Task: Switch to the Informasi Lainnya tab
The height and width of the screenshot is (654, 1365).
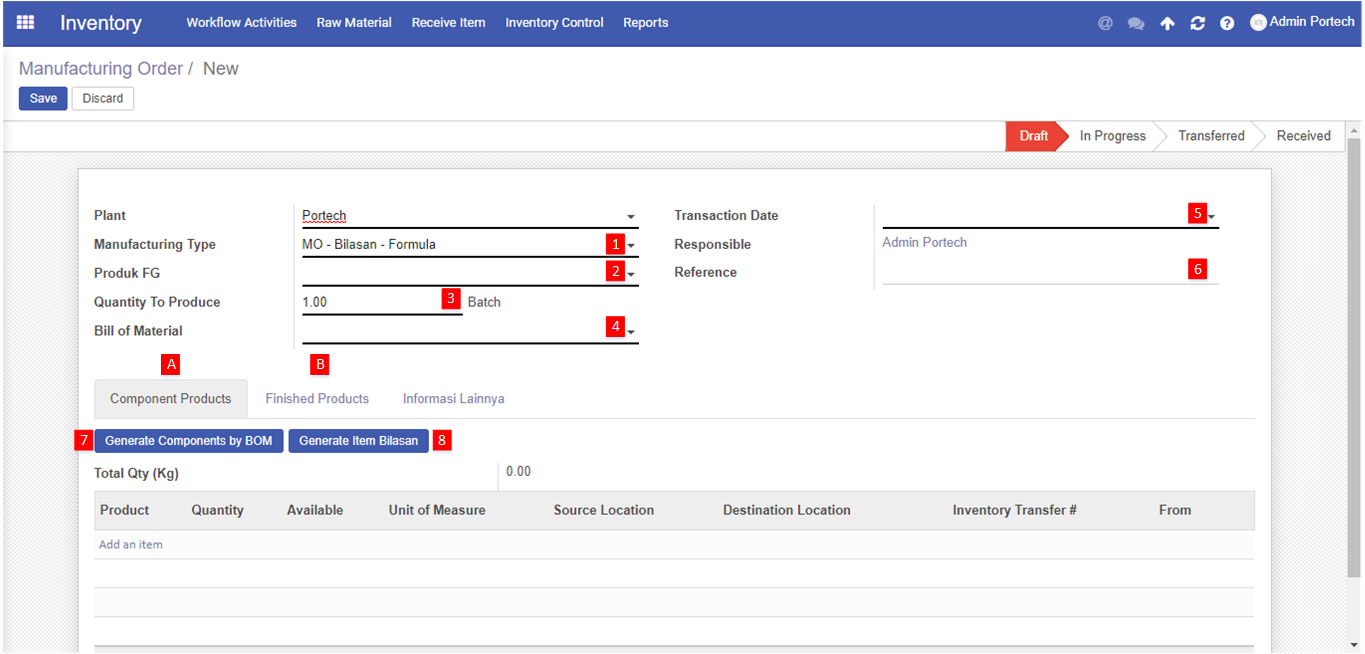Action: point(453,399)
